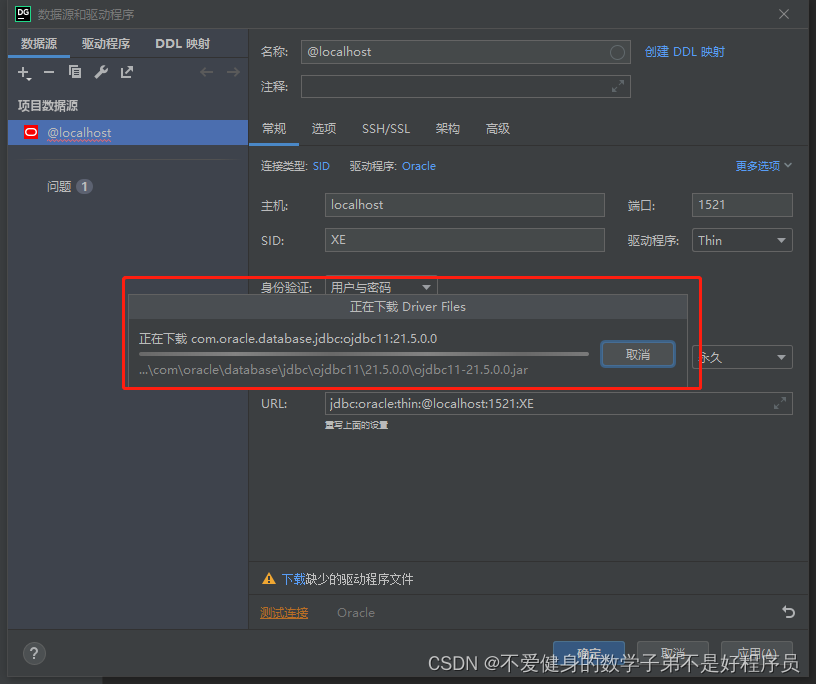Open the 用户与密码 authentication dropdown
Image resolution: width=816 pixels, height=684 pixels.
tap(381, 287)
